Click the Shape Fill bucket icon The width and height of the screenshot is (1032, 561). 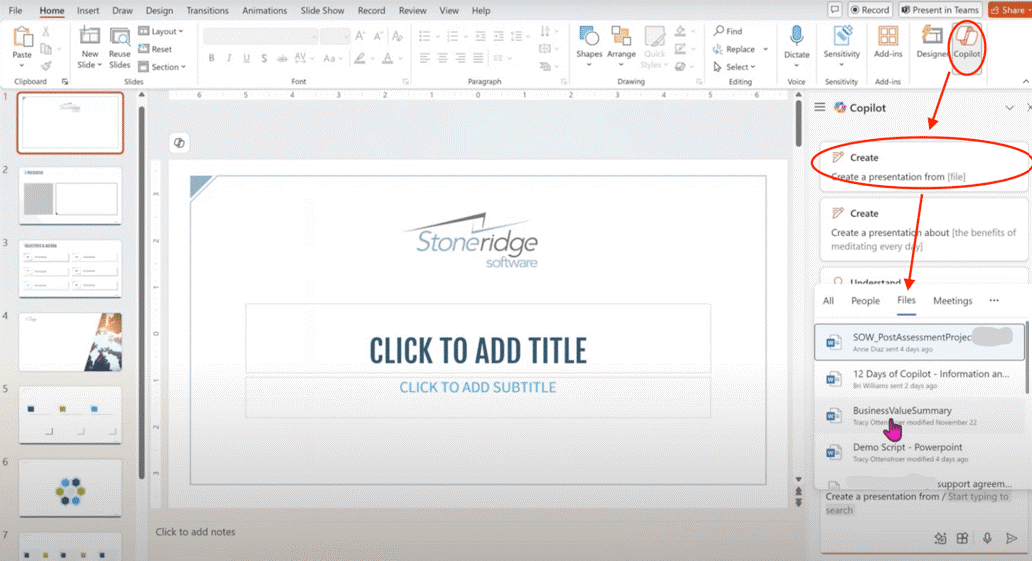(681, 31)
